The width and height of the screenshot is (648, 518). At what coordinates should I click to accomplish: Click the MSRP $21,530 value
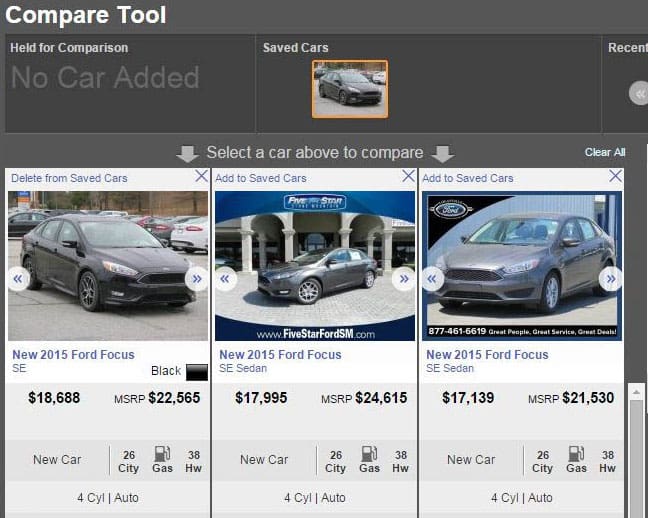point(588,398)
